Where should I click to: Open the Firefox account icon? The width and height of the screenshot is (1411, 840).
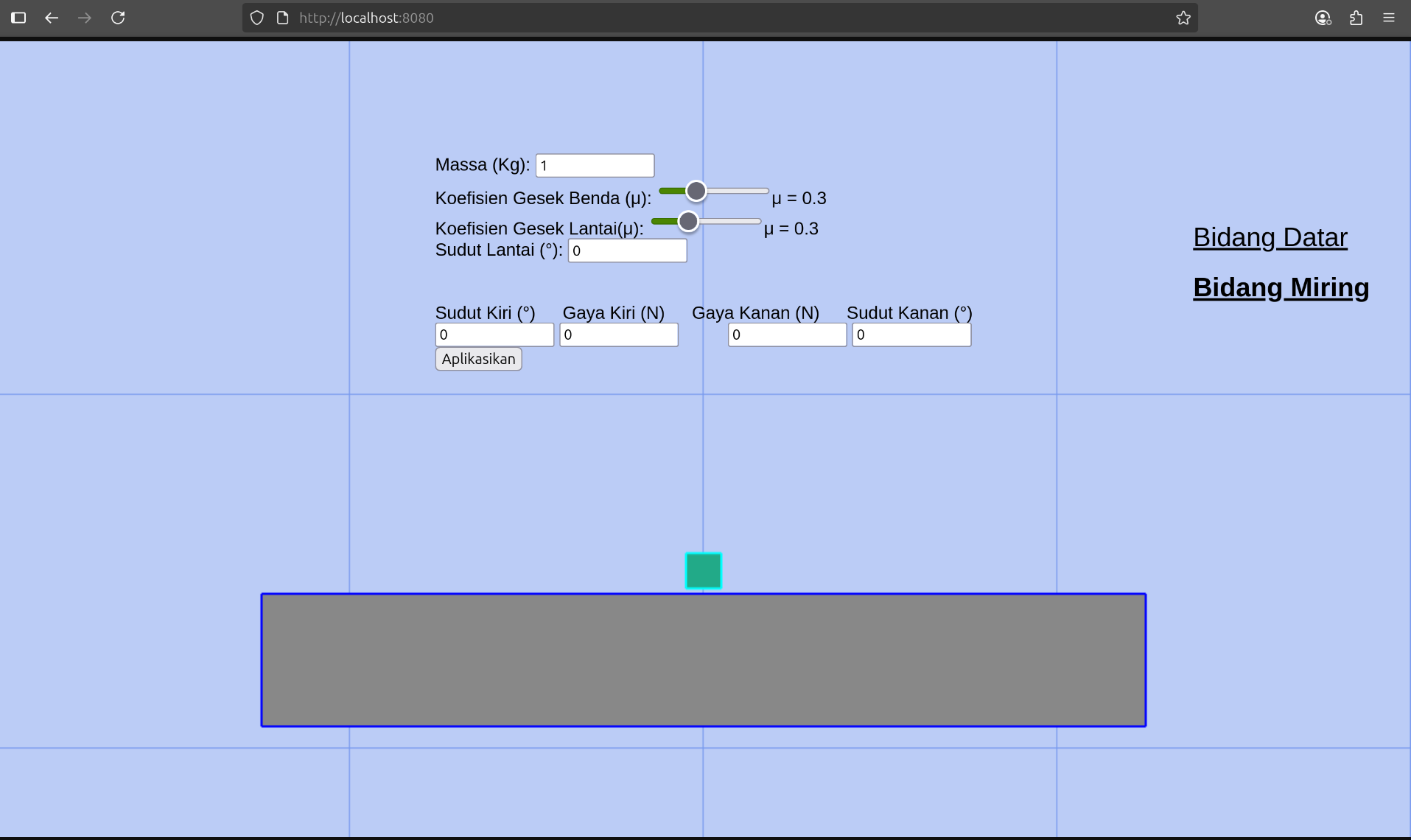(1323, 18)
